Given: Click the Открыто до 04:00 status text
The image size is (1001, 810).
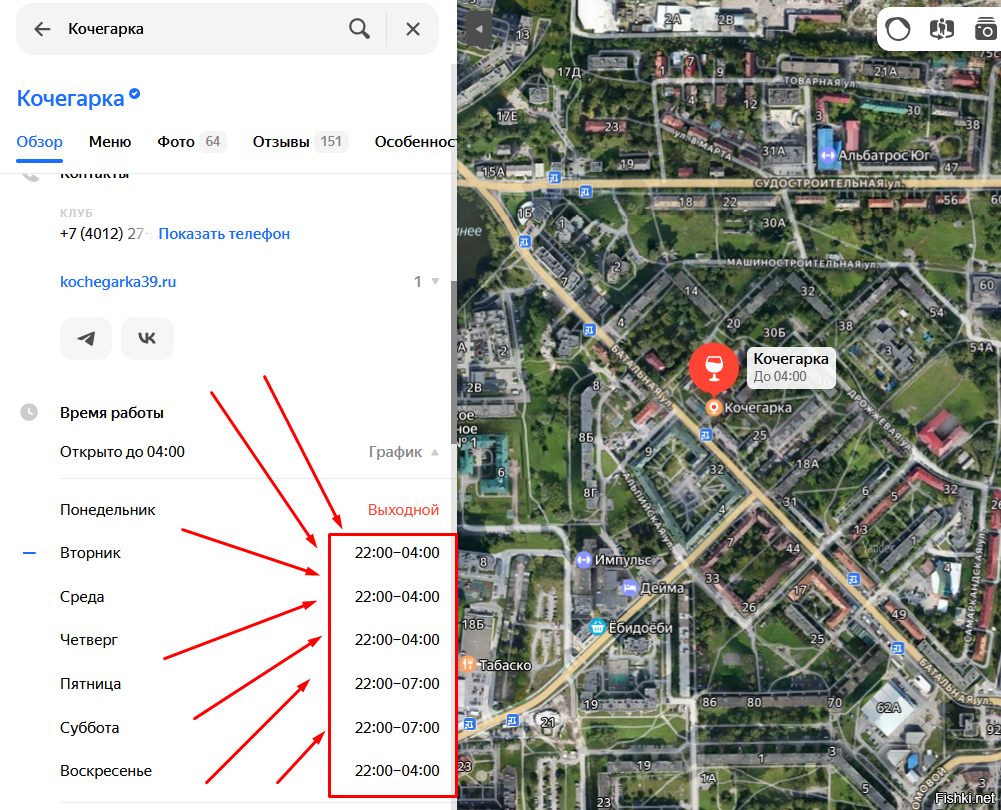Looking at the screenshot, I should tap(123, 452).
